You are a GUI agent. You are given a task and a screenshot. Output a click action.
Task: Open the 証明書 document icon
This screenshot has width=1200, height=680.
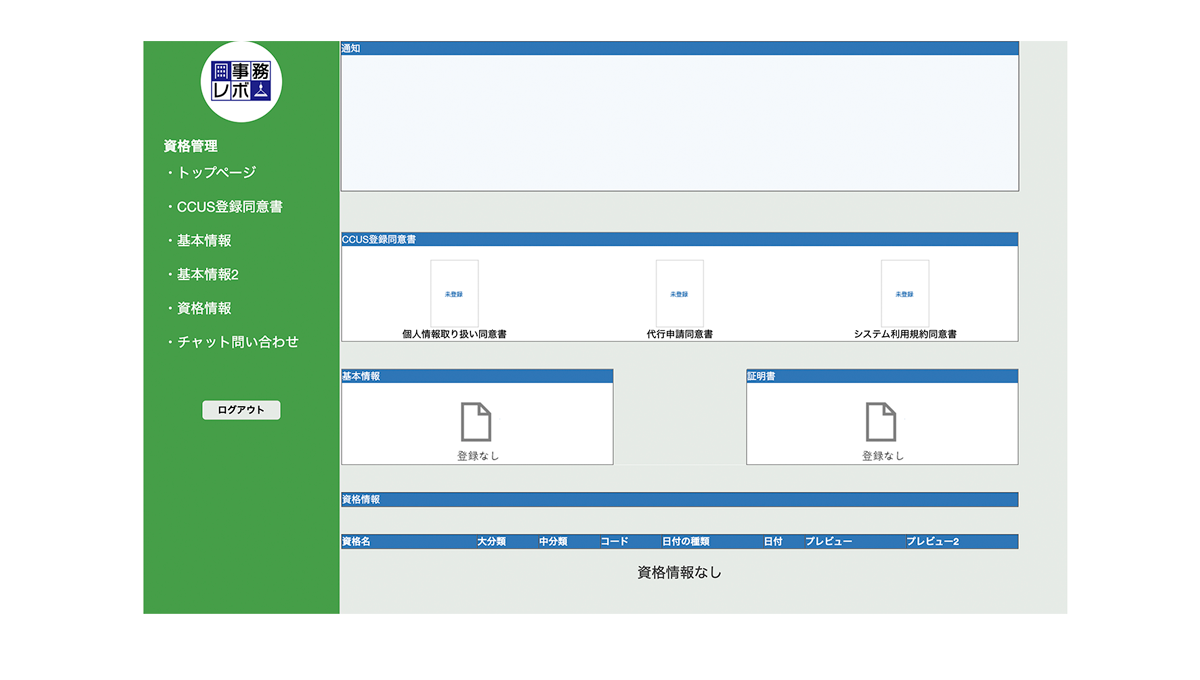(x=881, y=422)
